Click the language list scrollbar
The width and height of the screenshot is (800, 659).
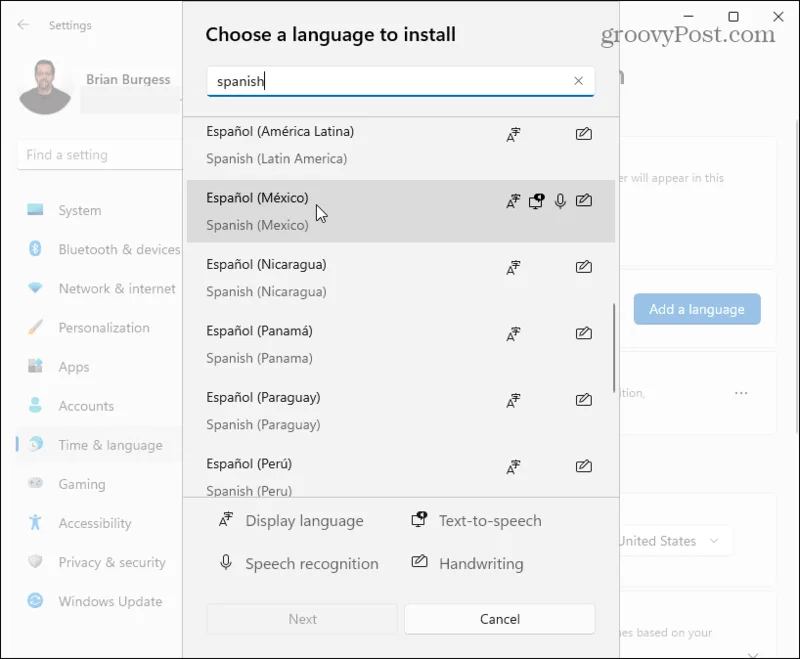pyautogui.click(x=614, y=348)
